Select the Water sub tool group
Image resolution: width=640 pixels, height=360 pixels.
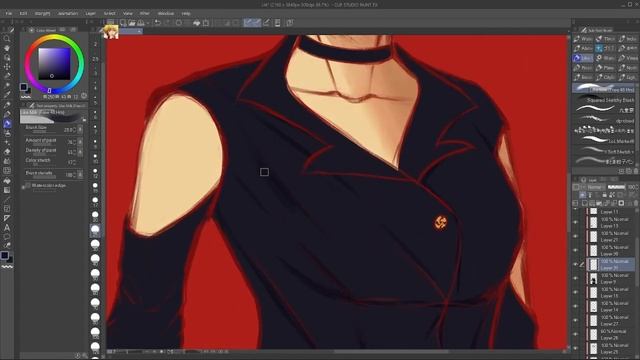click(583, 39)
